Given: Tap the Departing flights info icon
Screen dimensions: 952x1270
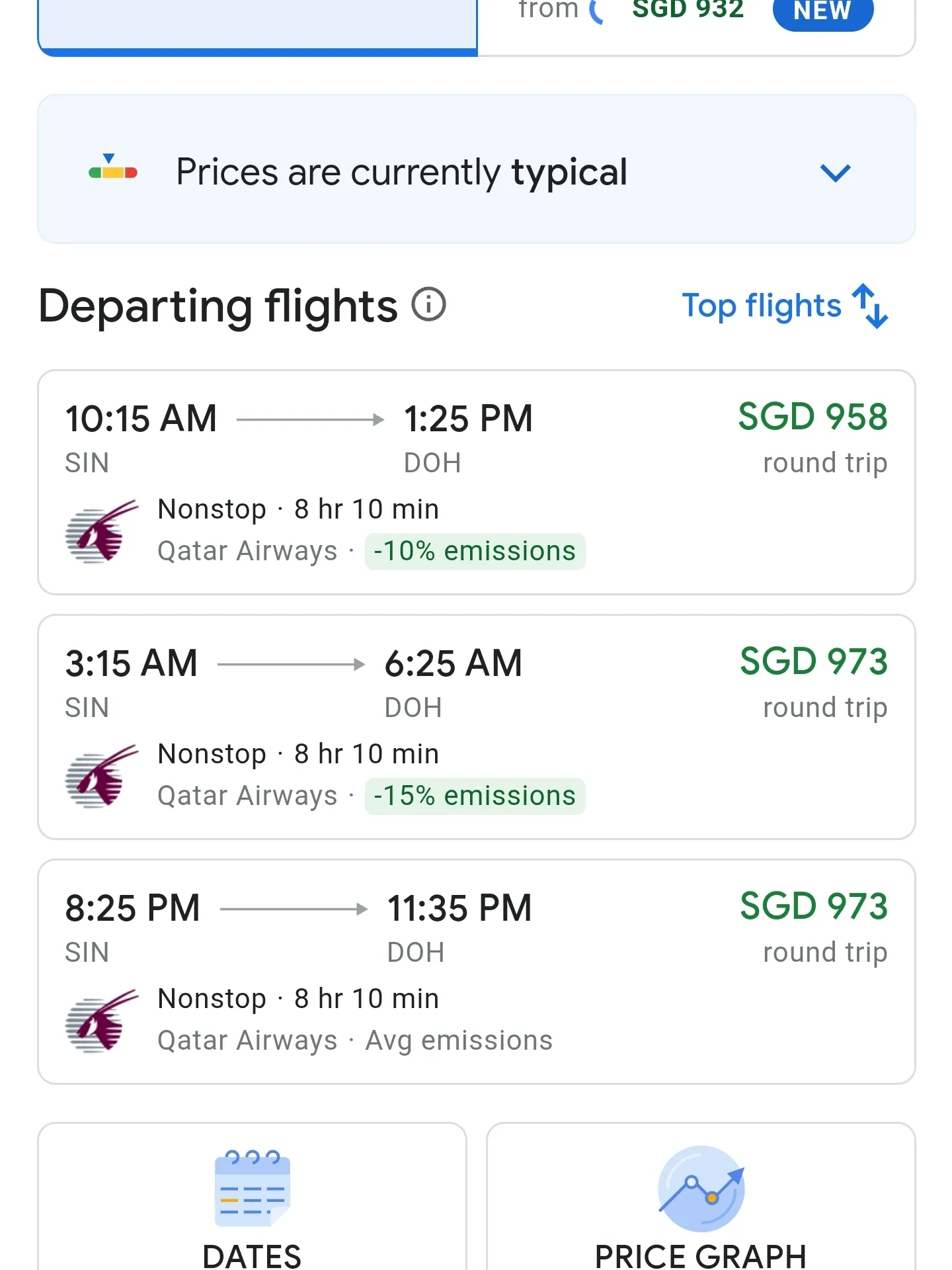Looking at the screenshot, I should coord(428,305).
